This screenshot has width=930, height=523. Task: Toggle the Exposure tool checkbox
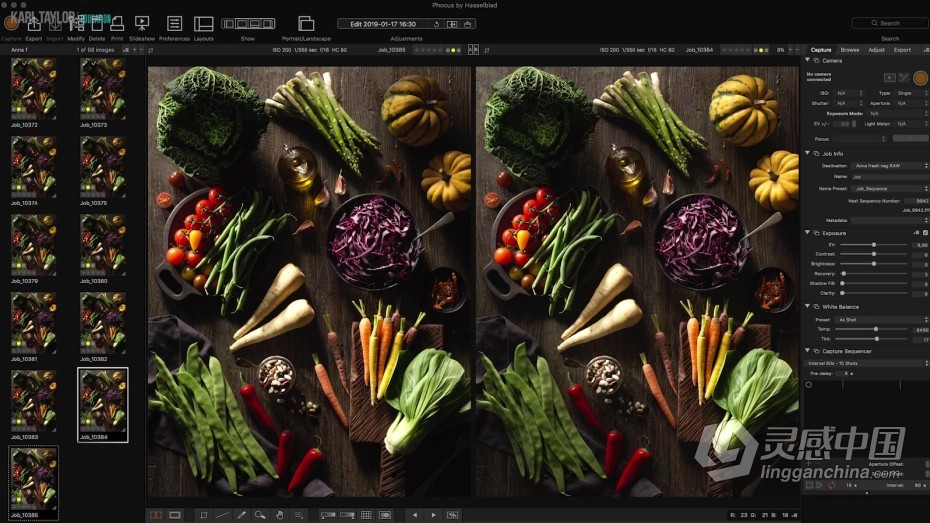point(925,233)
